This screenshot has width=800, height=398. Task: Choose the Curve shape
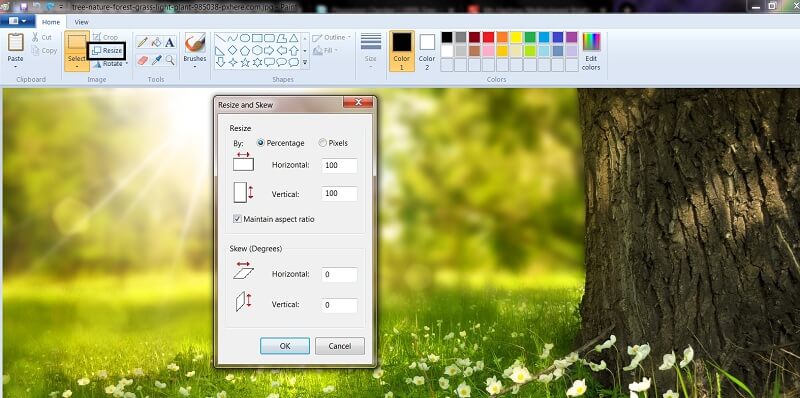[233, 38]
